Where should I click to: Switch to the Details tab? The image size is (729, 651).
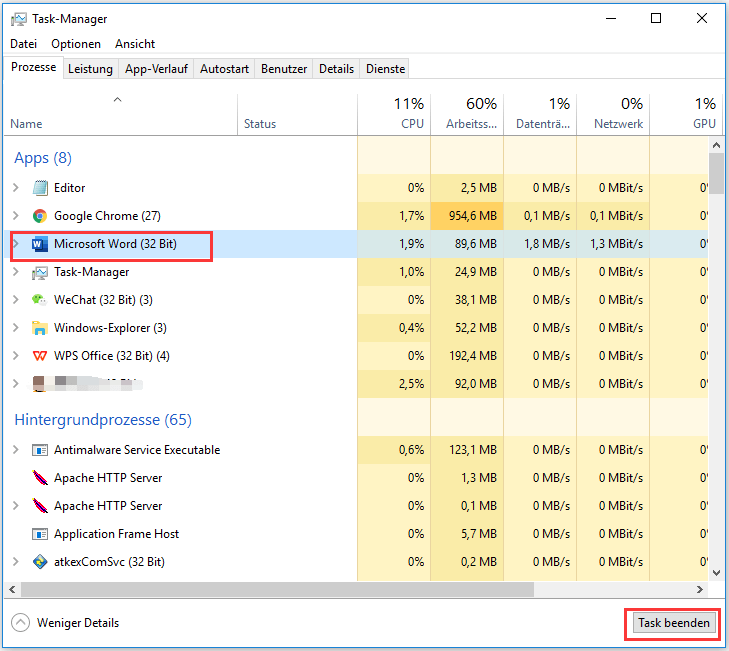pyautogui.click(x=336, y=69)
